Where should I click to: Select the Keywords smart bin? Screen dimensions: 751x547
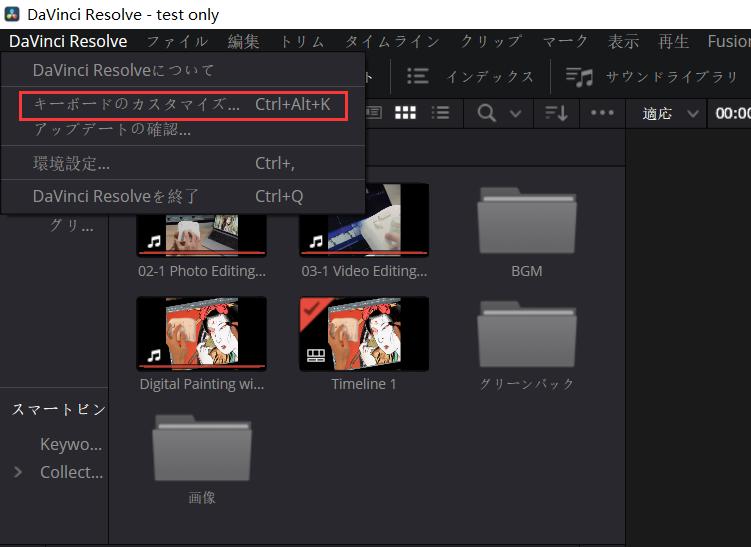[71, 444]
